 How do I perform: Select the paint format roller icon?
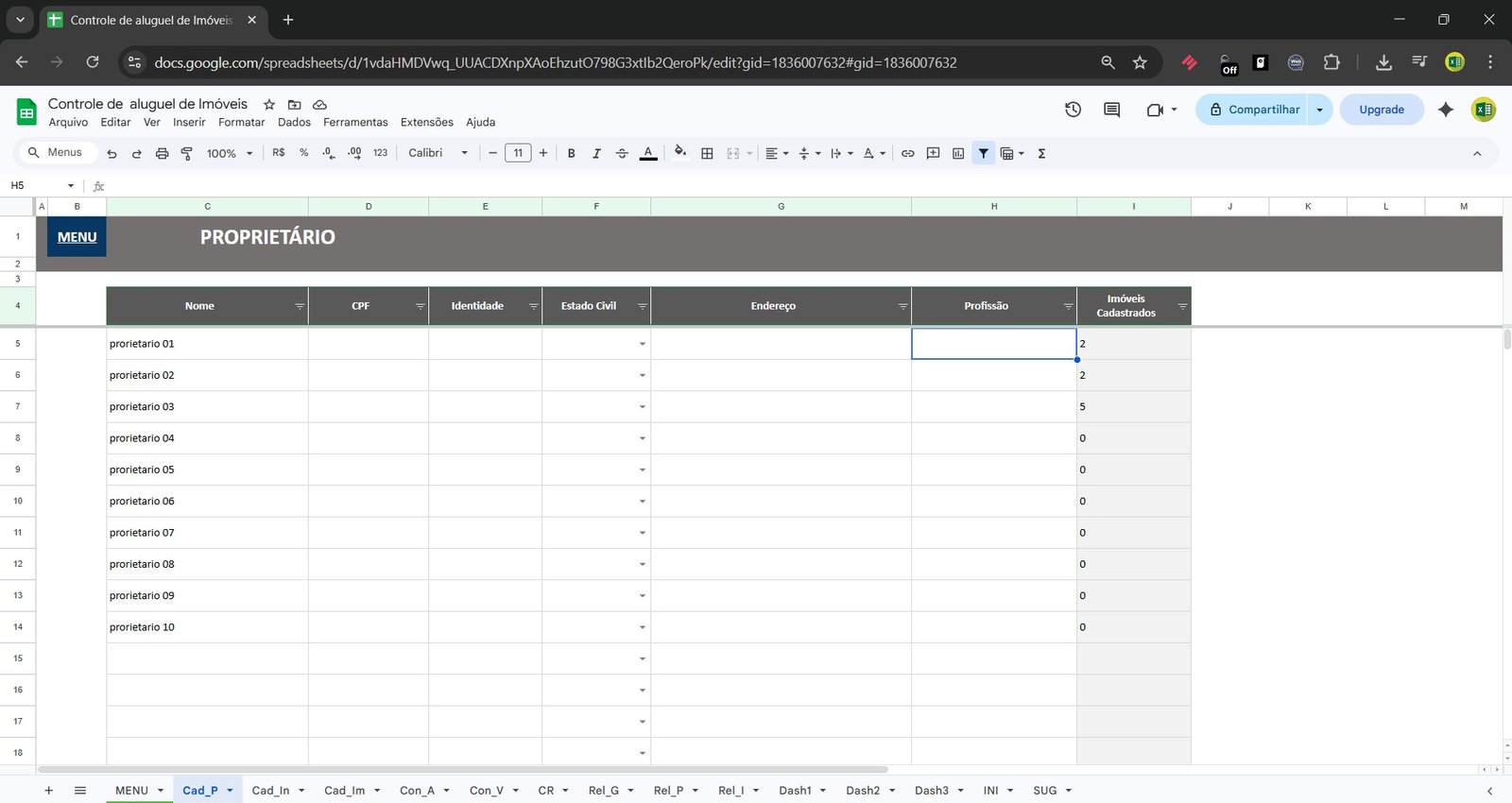[x=186, y=153]
